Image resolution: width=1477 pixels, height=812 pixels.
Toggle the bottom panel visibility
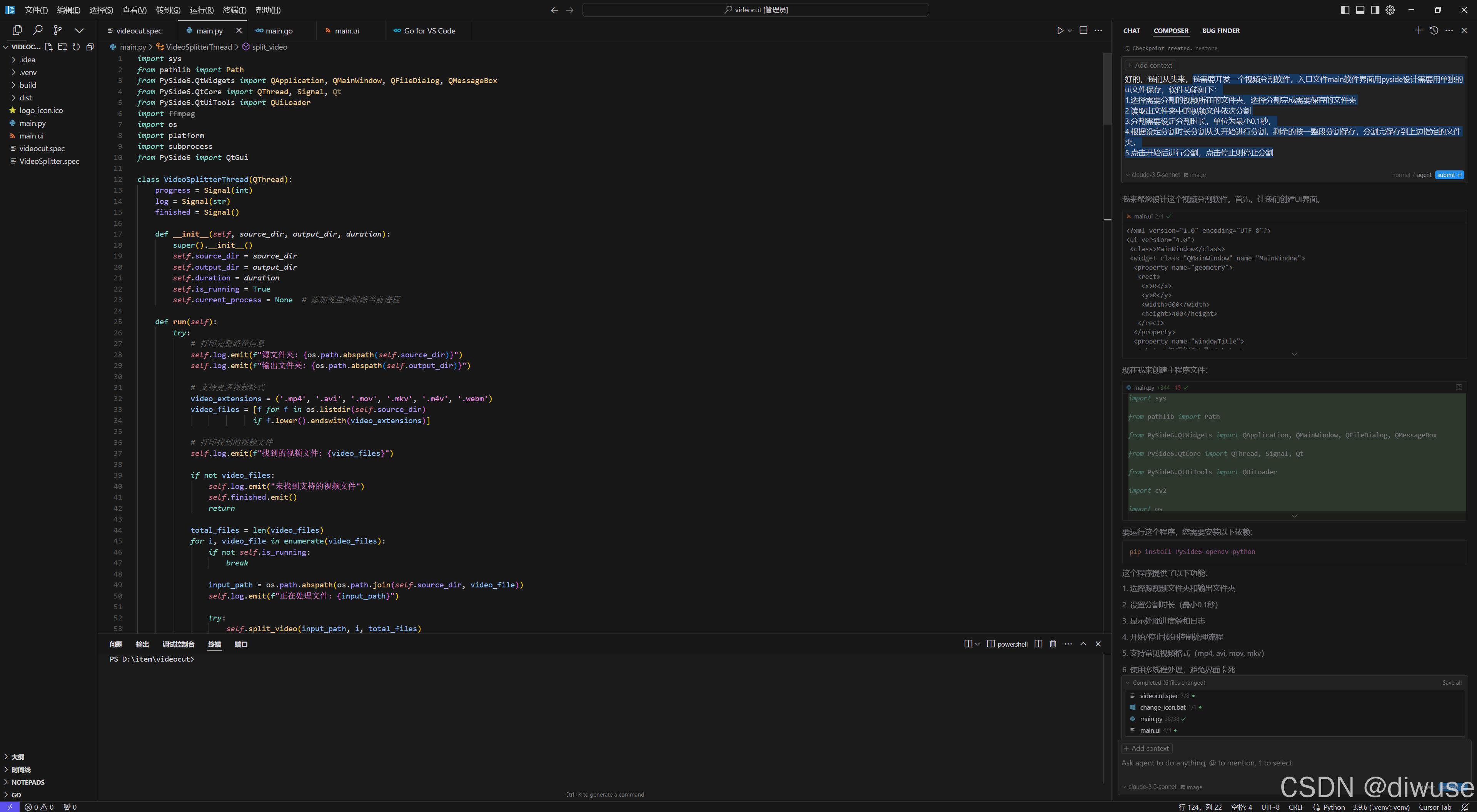1360,10
